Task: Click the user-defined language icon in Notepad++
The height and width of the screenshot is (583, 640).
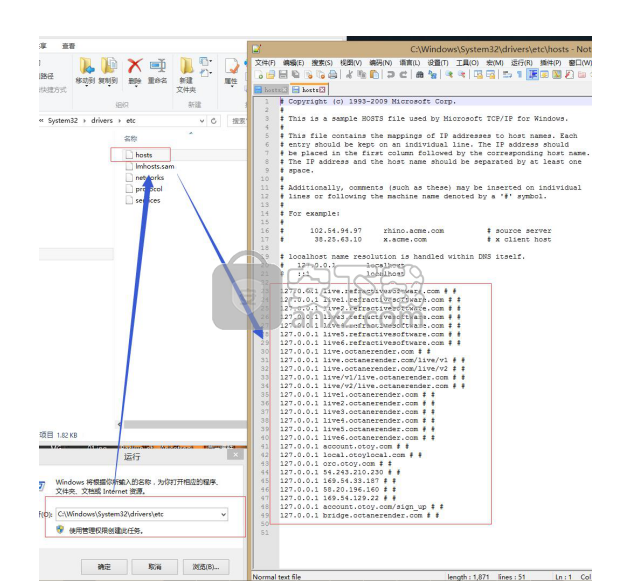Action: [x=544, y=74]
